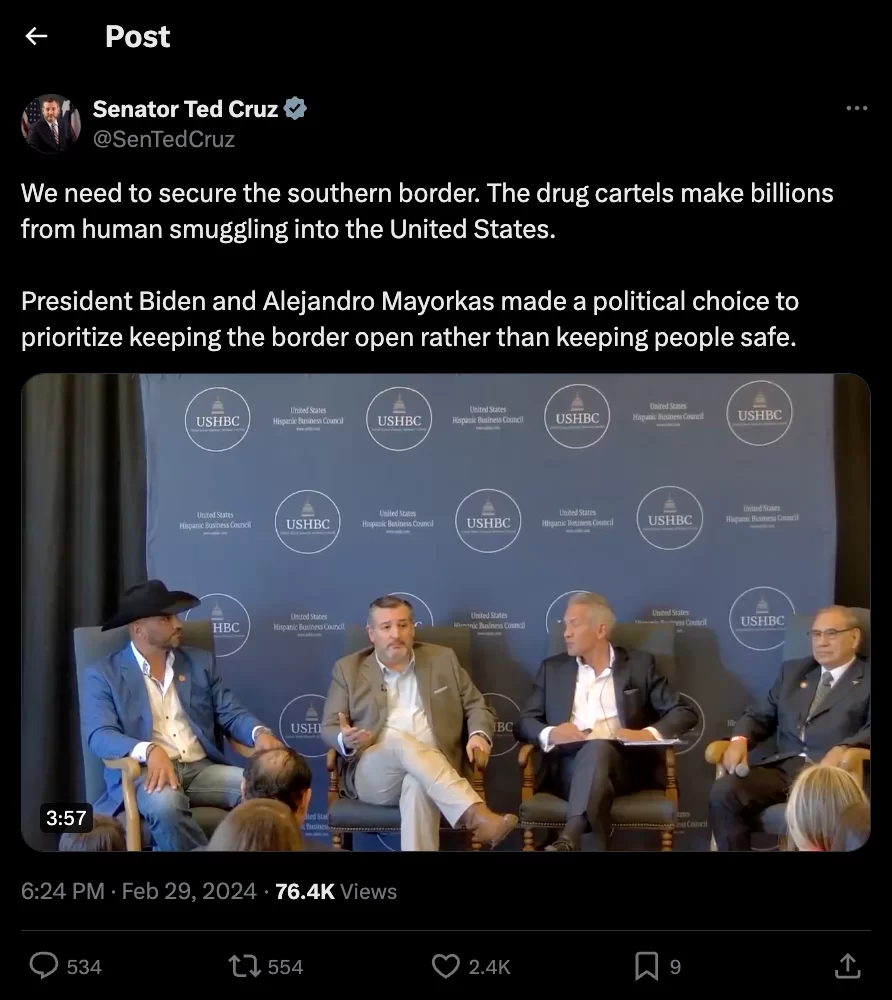Repost using the retweet arrows icon
The image size is (892, 1000).
pos(245,966)
